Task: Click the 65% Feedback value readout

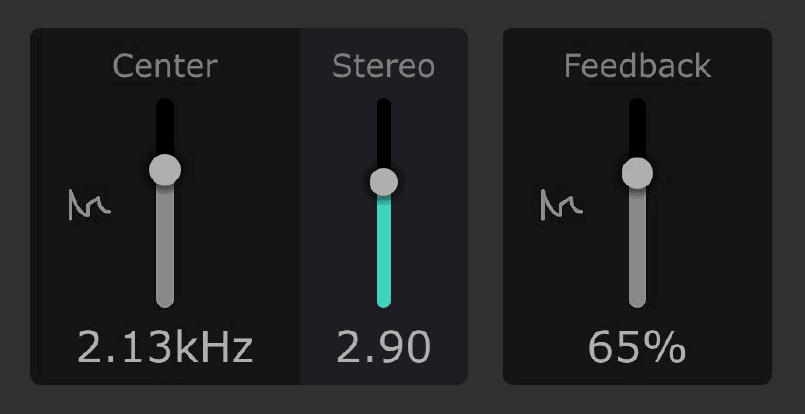Action: pos(637,348)
